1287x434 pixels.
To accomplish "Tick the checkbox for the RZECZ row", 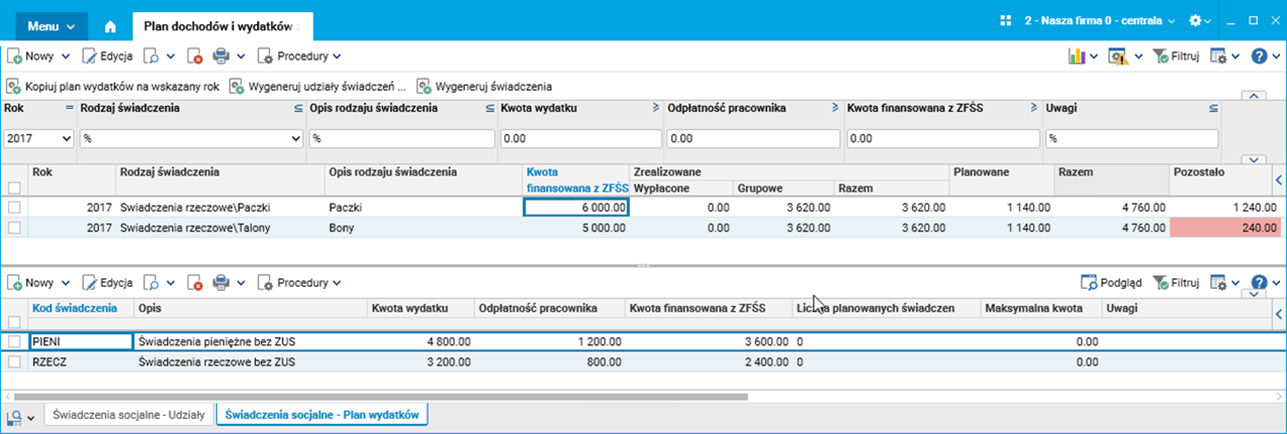I will point(14,362).
